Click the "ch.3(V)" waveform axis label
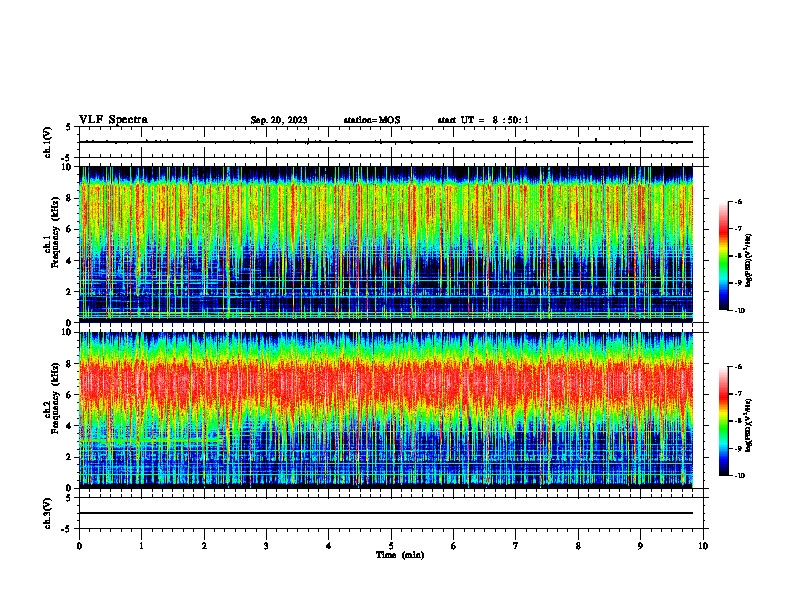Image resolution: width=792 pixels, height=612 pixels. [x=47, y=513]
